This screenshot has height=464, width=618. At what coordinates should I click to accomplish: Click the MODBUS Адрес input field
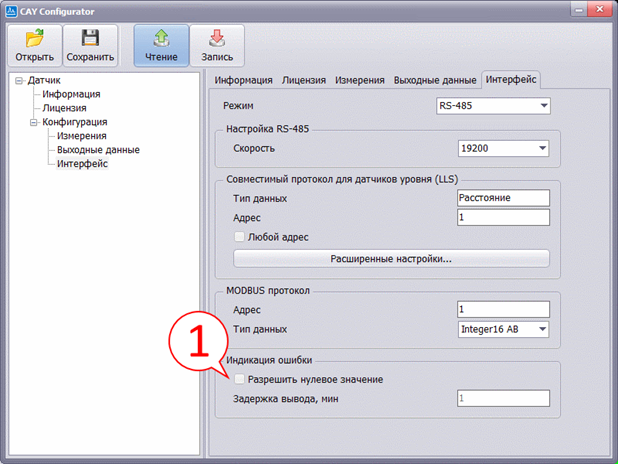[503, 309]
